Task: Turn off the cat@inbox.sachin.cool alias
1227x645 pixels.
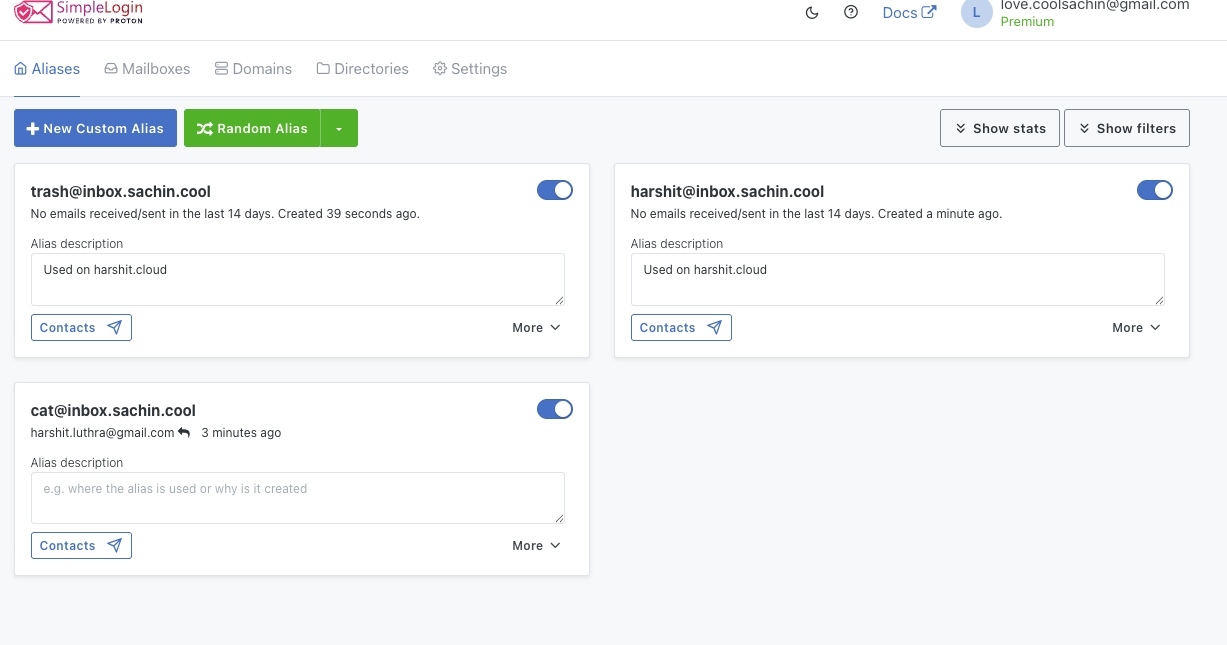Action: click(555, 409)
